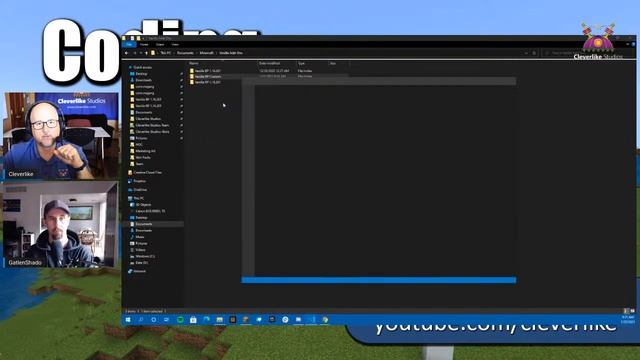Click the Cortana circle on taskbar
This screenshot has width=640, height=360.
(154, 320)
